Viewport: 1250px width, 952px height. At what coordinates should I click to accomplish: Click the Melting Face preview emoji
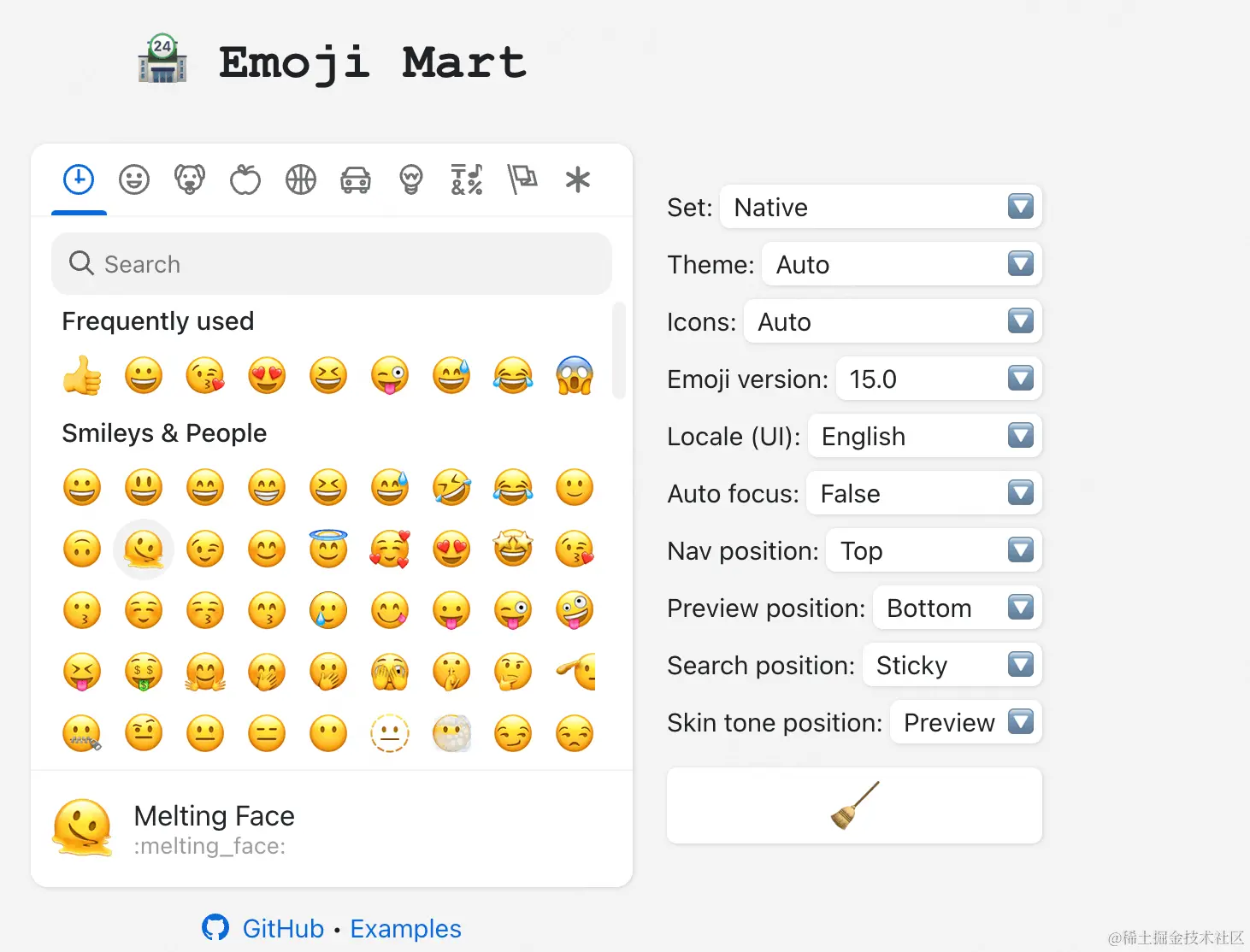pyautogui.click(x=82, y=828)
